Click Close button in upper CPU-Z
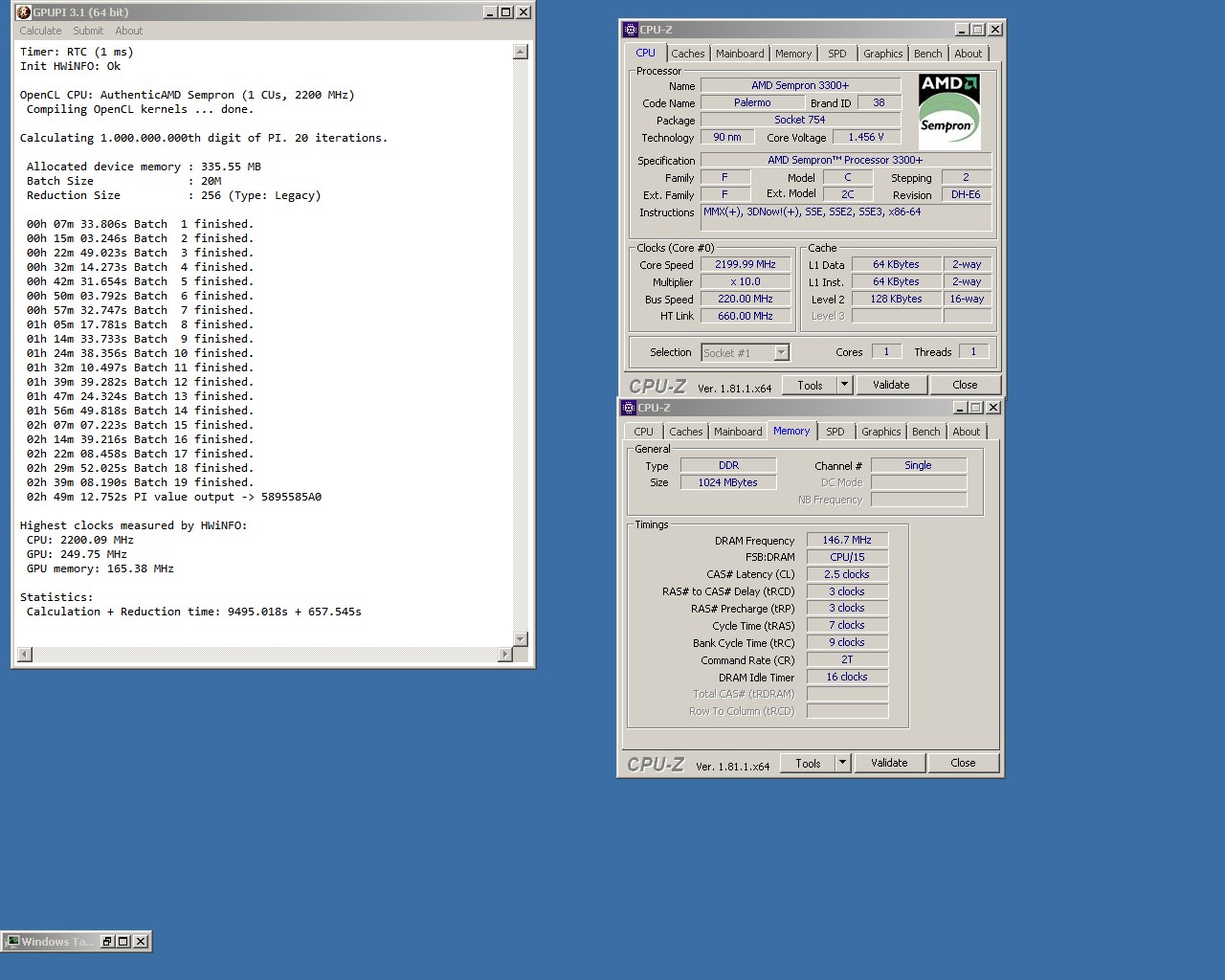Image resolution: width=1225 pixels, height=980 pixels. (x=965, y=385)
